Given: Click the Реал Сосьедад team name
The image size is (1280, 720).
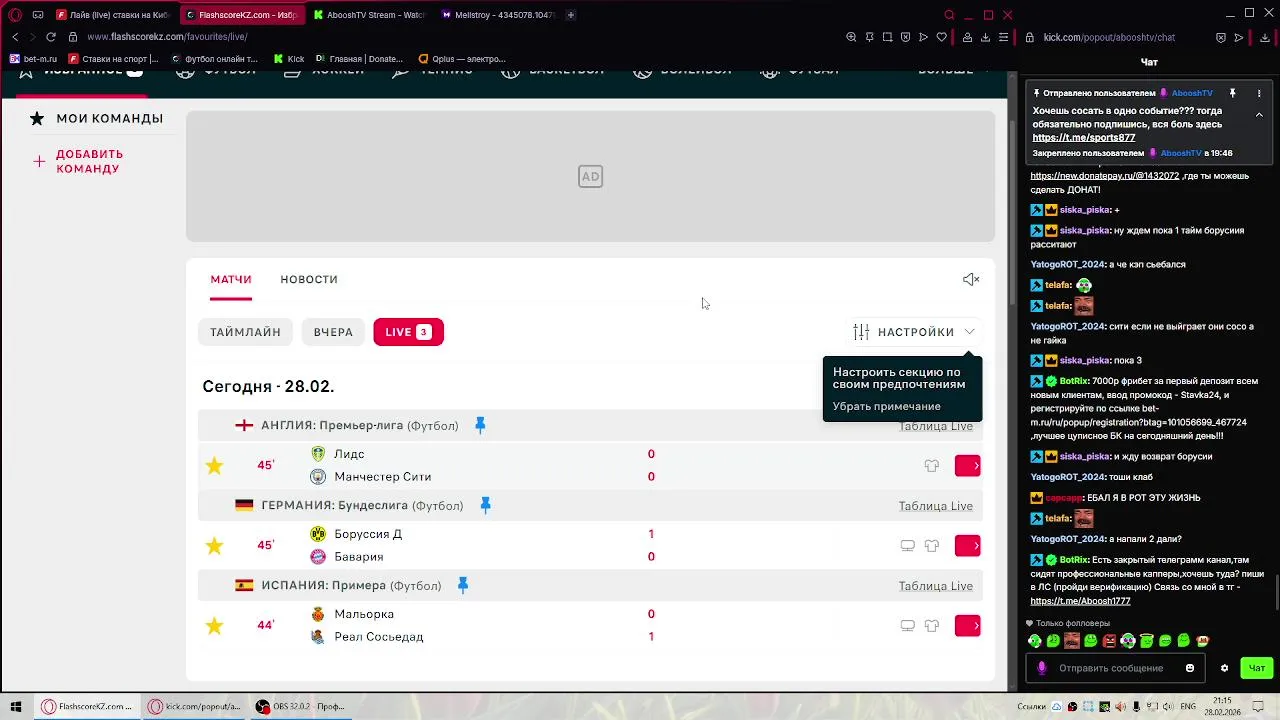Looking at the screenshot, I should coord(378,637).
